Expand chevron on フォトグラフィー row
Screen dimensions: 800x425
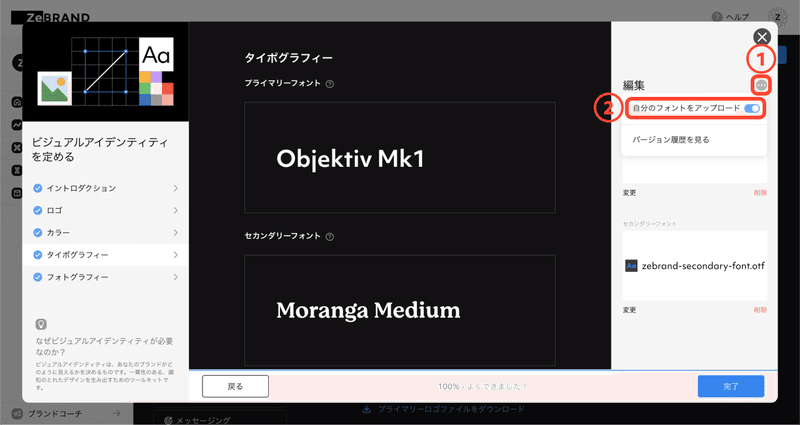[x=176, y=277]
